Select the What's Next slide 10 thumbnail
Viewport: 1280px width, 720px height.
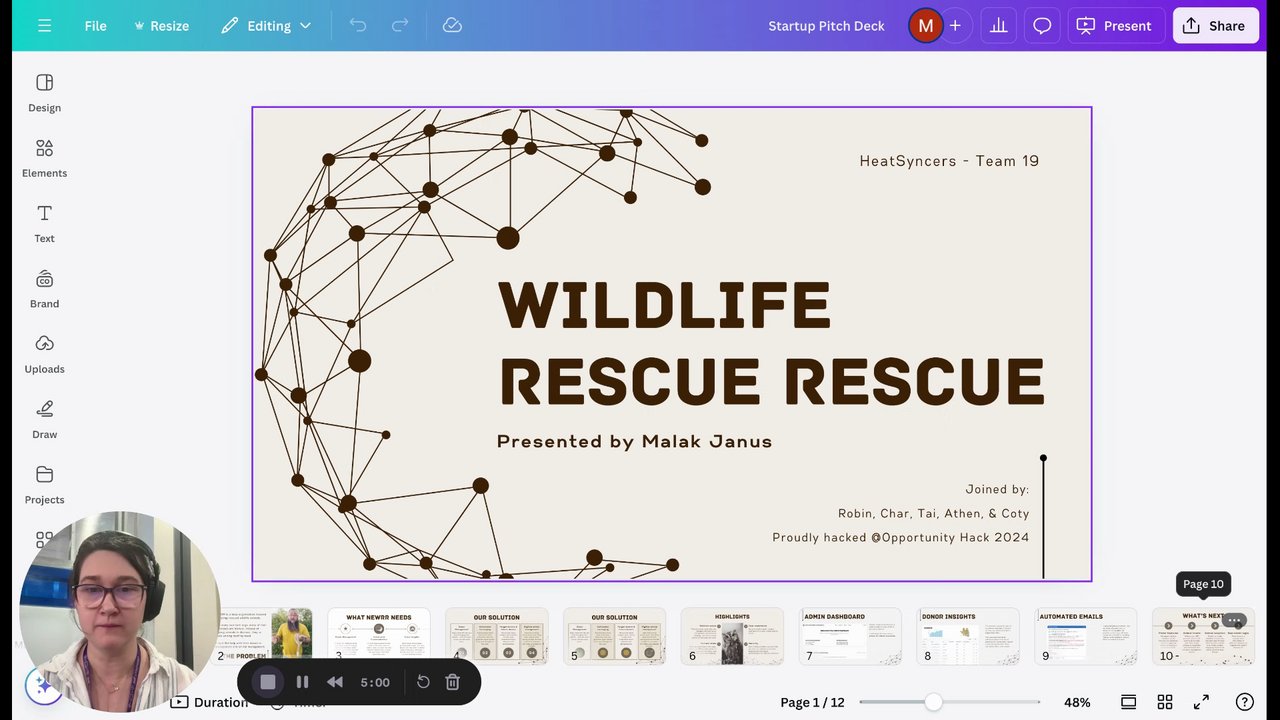(x=1203, y=636)
